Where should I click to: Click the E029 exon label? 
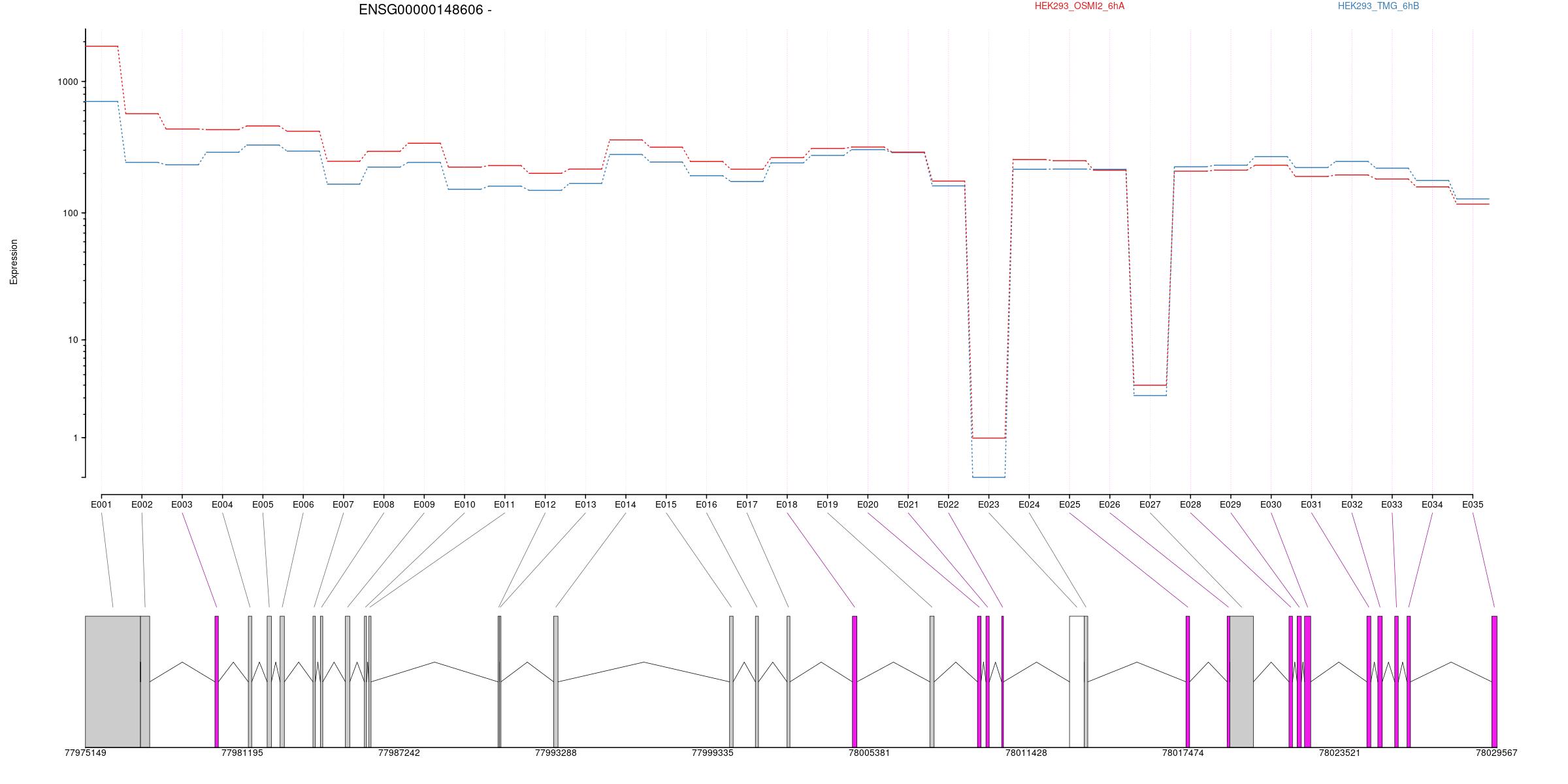1230,504
